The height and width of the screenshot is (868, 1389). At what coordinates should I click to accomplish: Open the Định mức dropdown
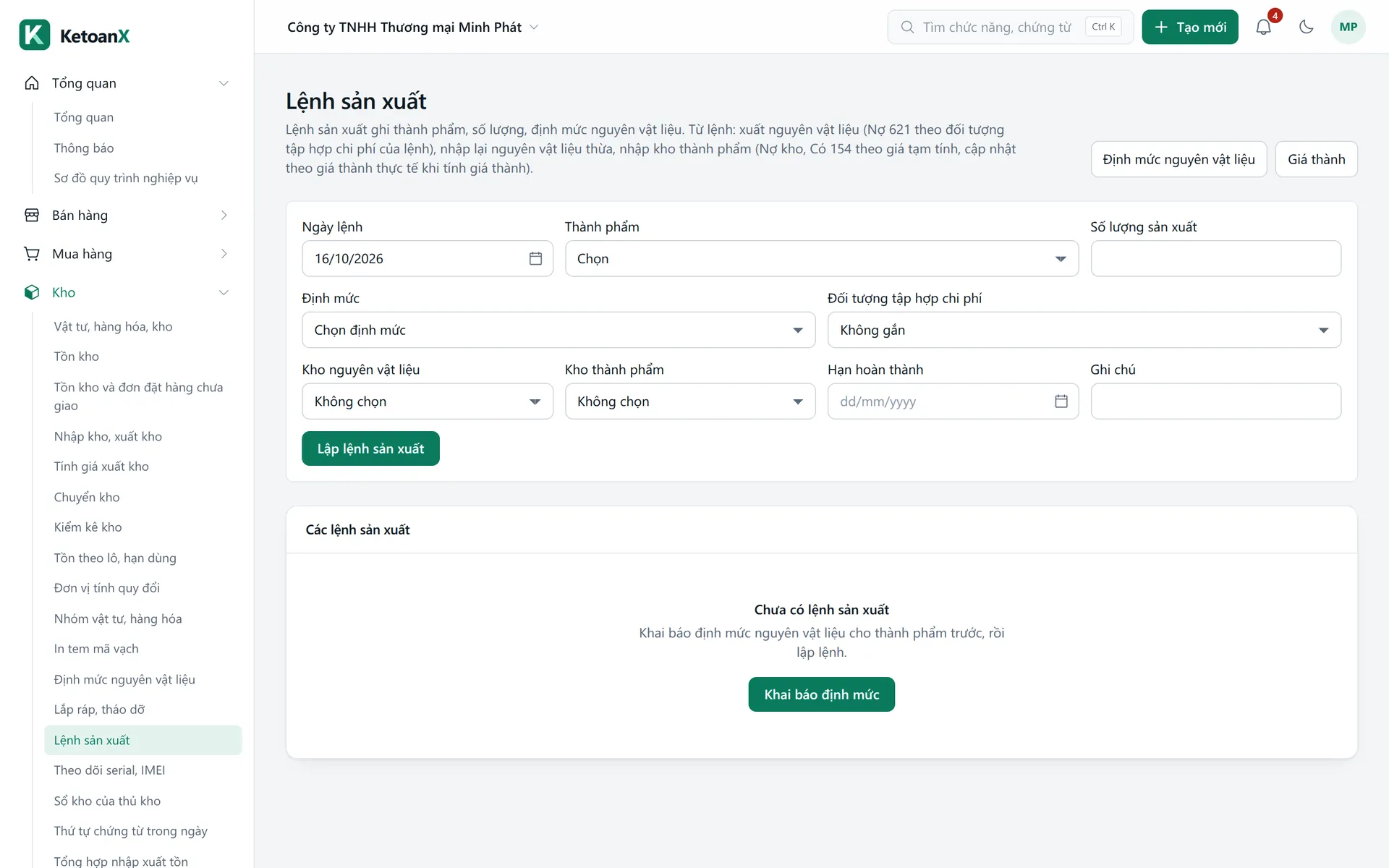pyautogui.click(x=558, y=330)
